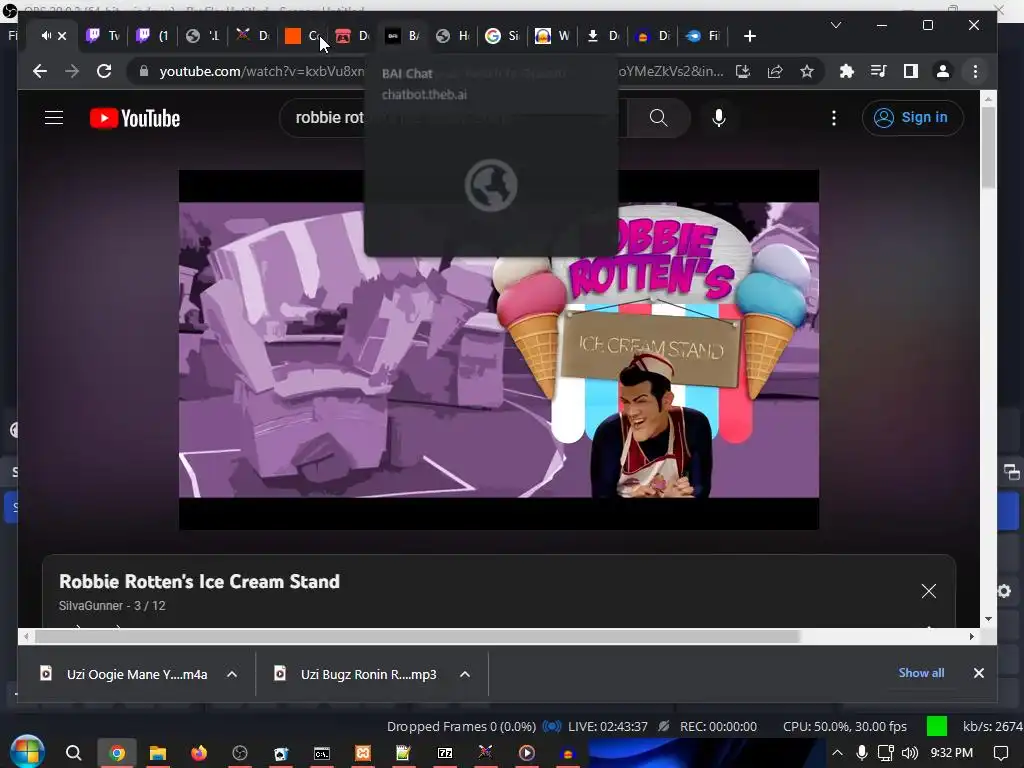Click the YouTube search field
The width and height of the screenshot is (1024, 768).
tap(454, 118)
